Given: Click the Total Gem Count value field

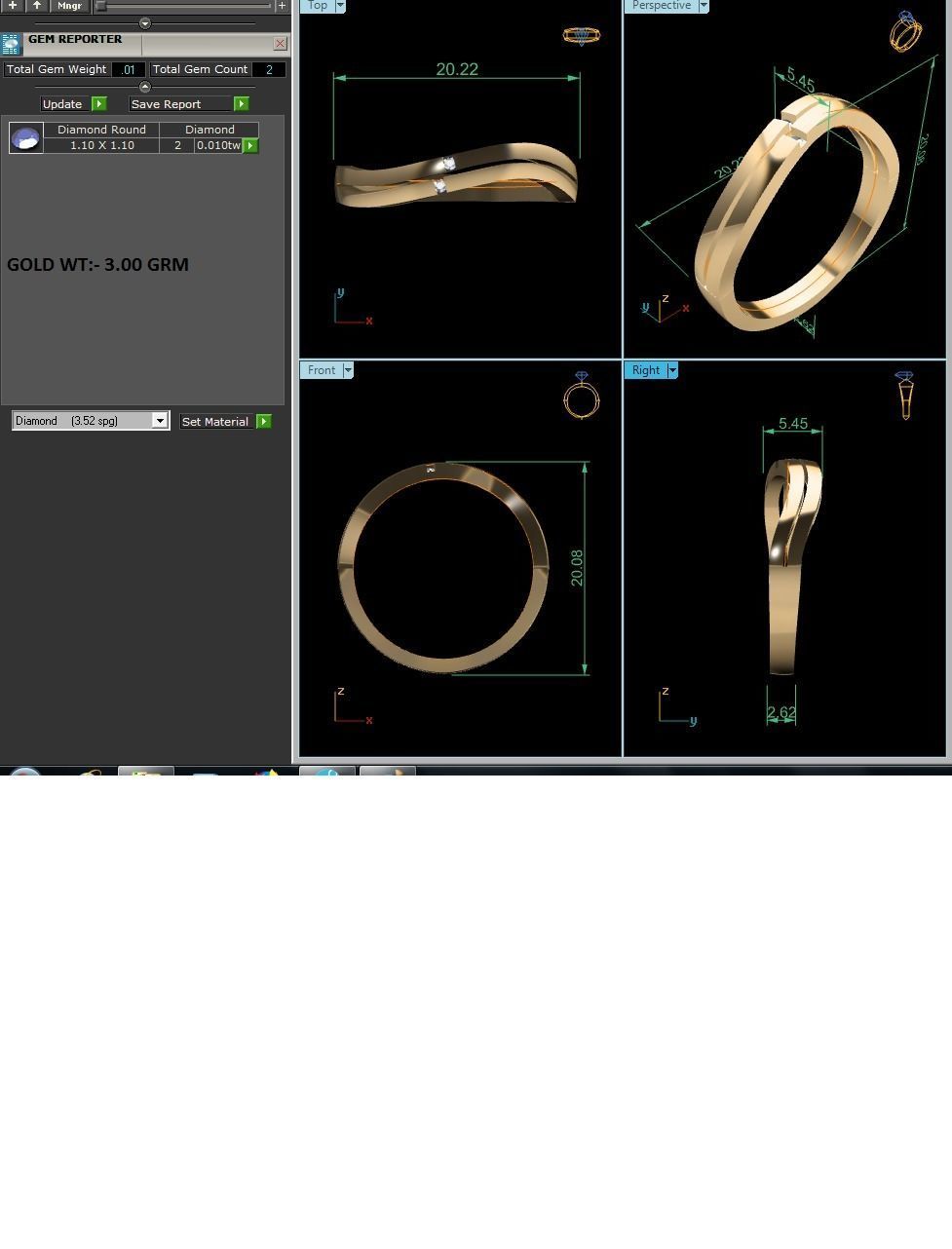Looking at the screenshot, I should point(269,70).
